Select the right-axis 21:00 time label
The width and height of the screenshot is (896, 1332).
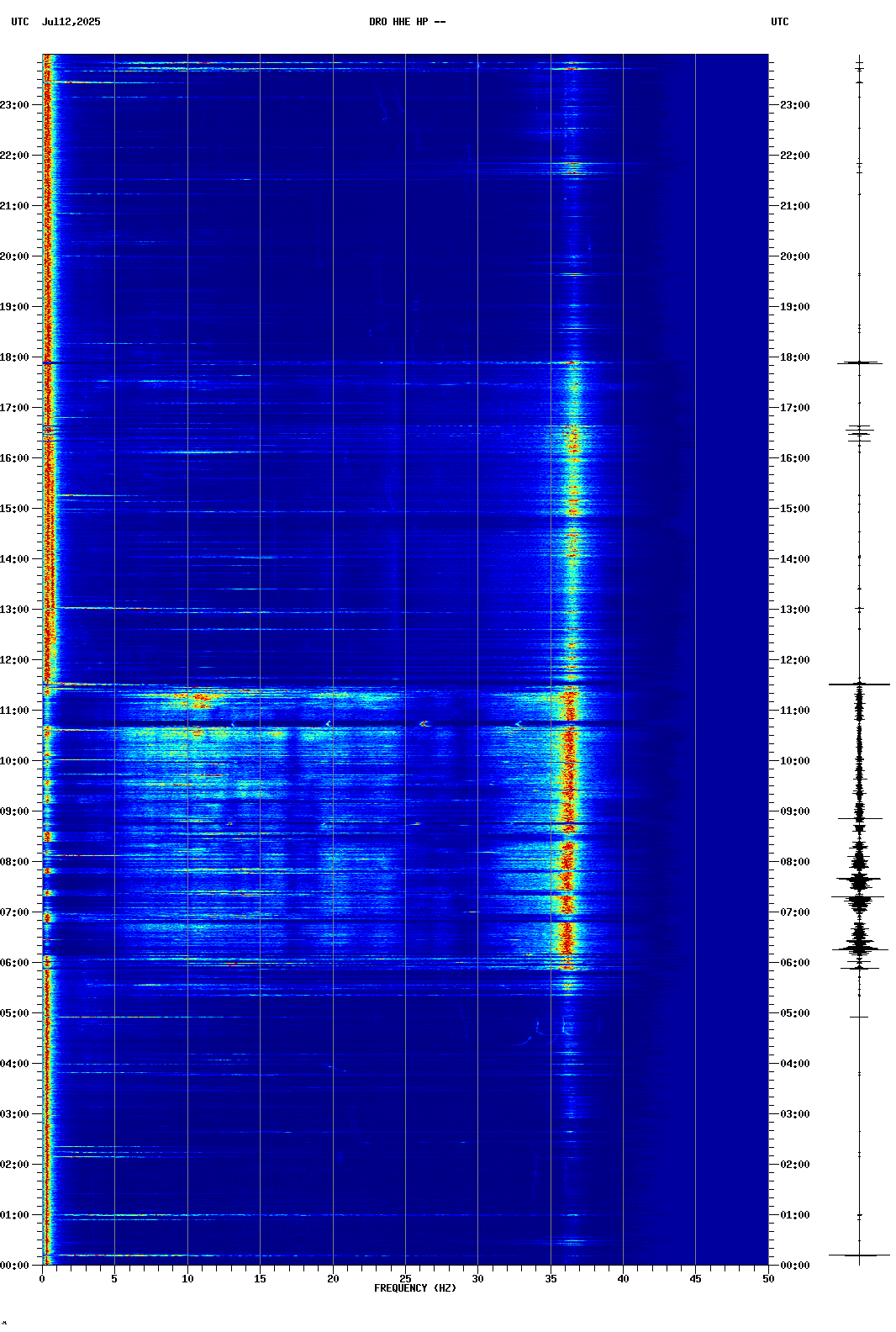pos(795,206)
